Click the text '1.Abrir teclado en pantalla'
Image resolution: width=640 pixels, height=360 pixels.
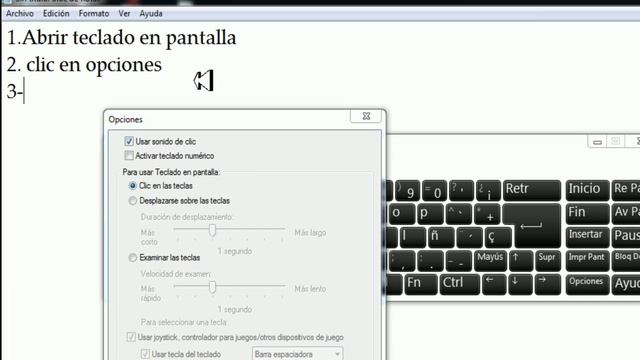click(x=122, y=38)
